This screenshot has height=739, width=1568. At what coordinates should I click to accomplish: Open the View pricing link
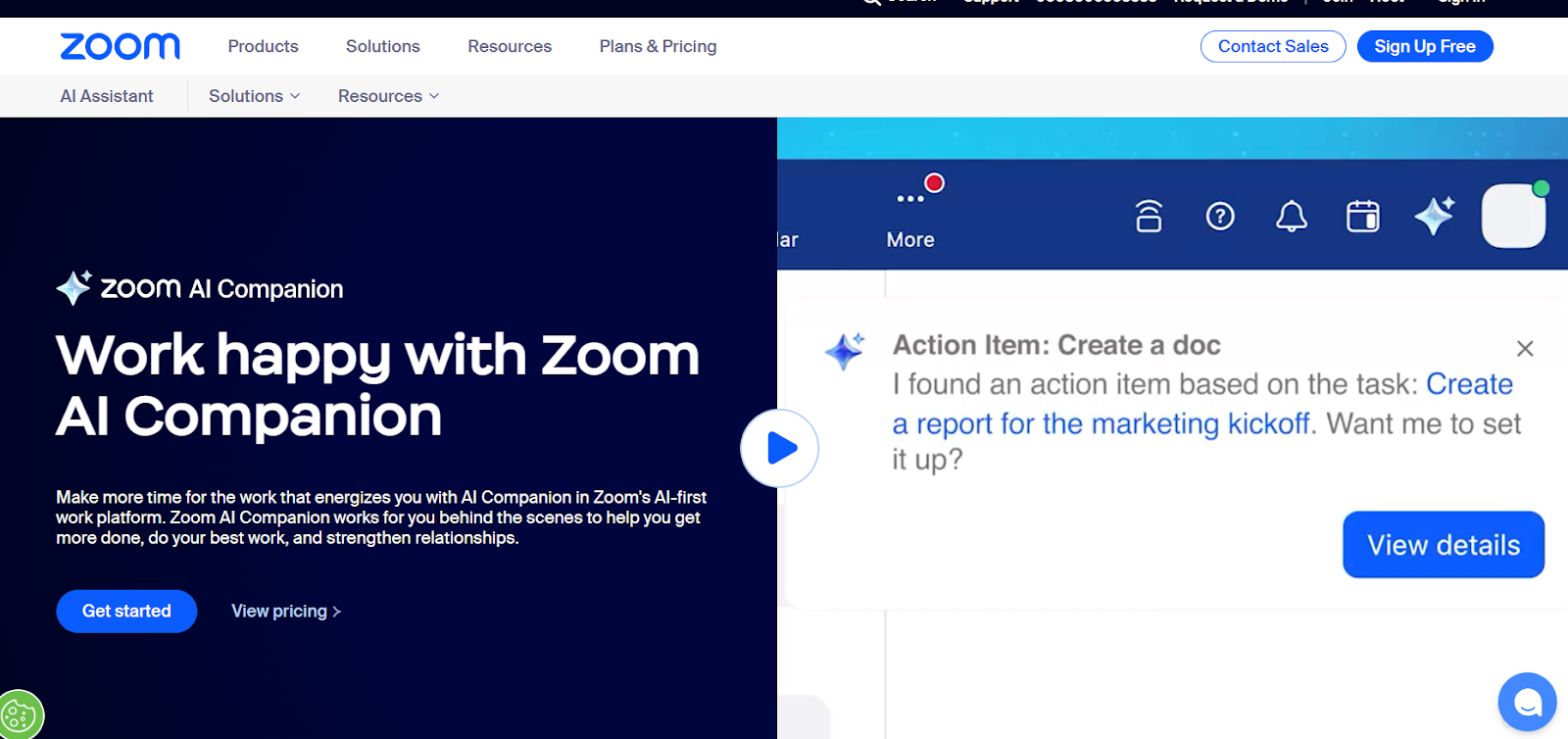(286, 611)
